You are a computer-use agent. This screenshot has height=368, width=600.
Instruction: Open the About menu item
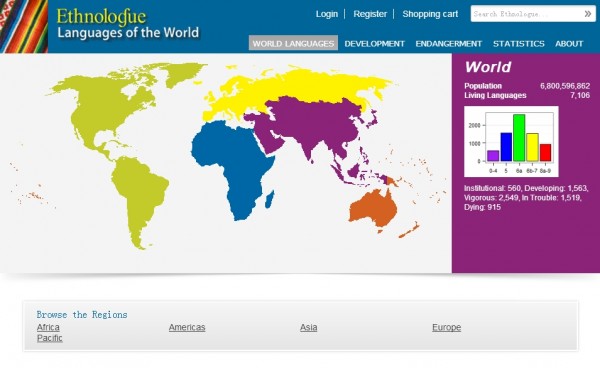point(569,44)
